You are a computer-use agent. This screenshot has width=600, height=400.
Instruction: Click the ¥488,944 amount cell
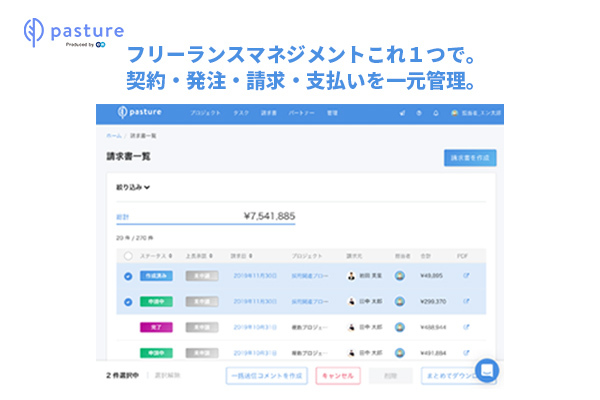pos(433,327)
